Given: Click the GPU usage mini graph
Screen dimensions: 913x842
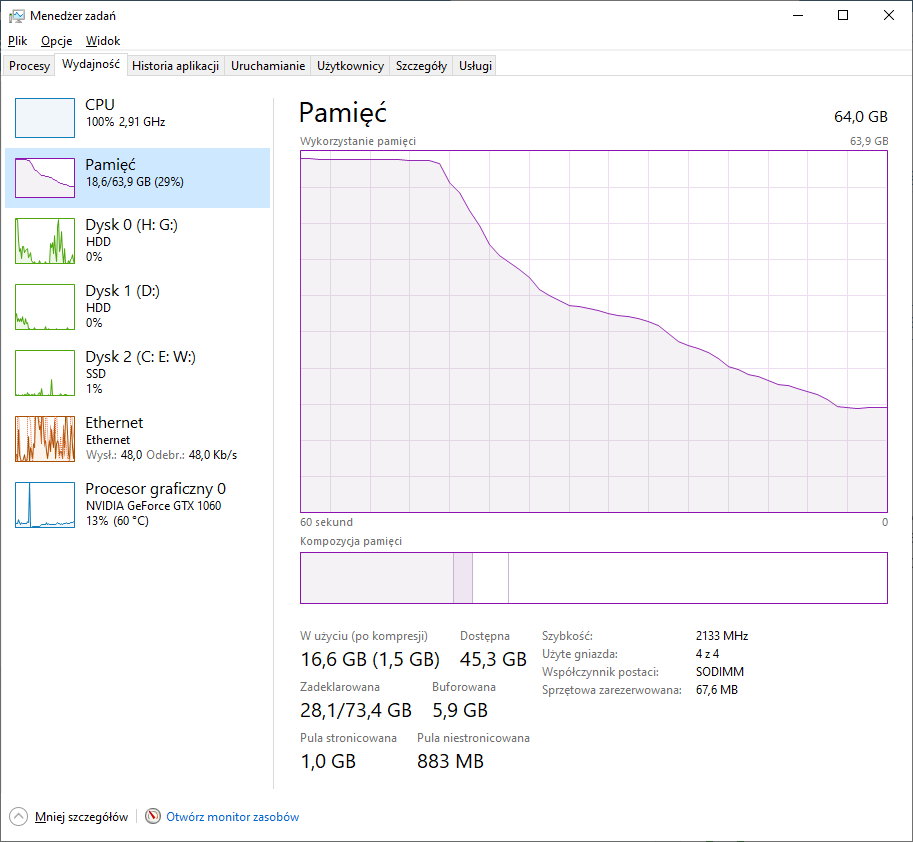Looking at the screenshot, I should pos(45,505).
